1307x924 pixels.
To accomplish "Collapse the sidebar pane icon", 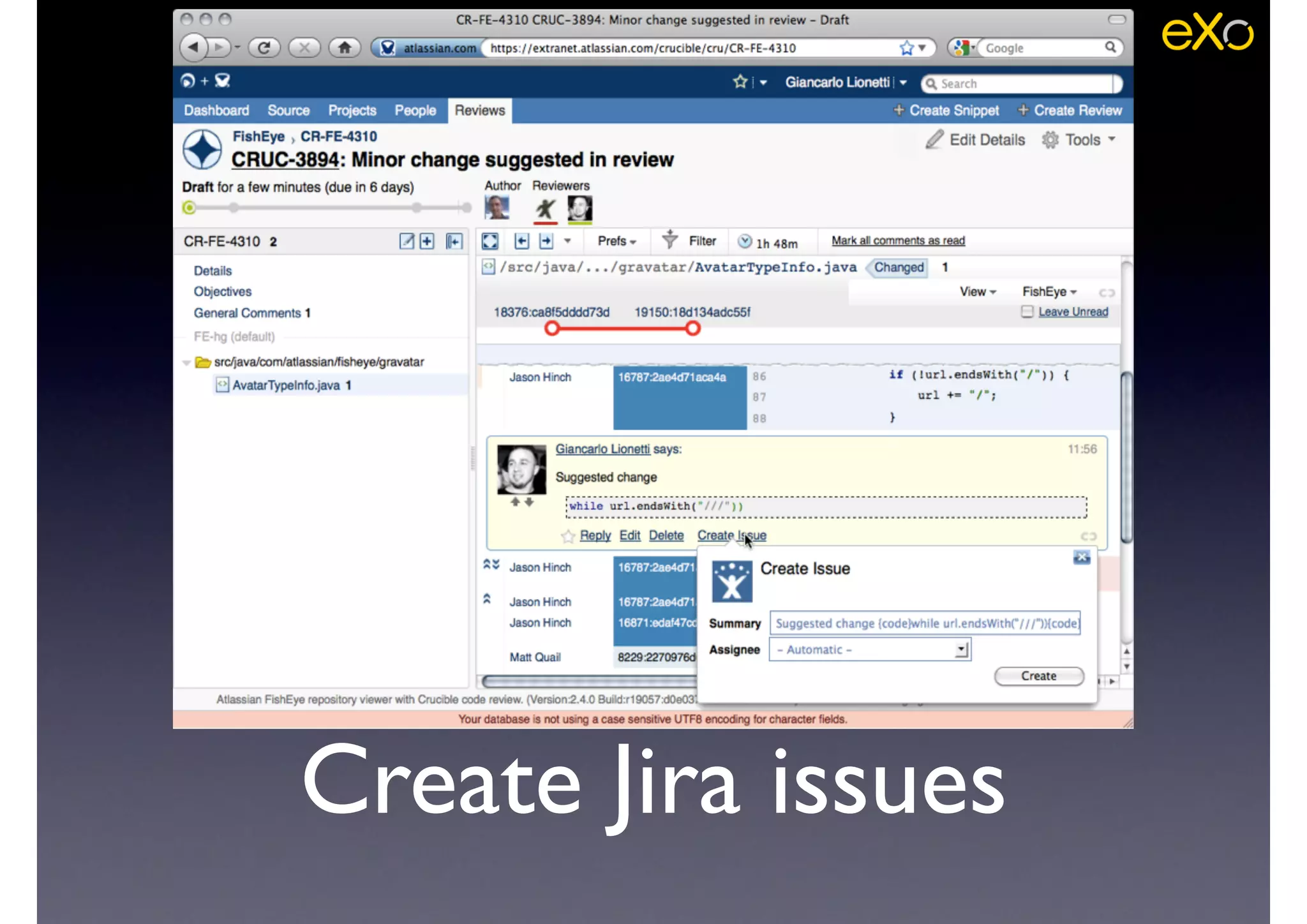I will point(454,241).
